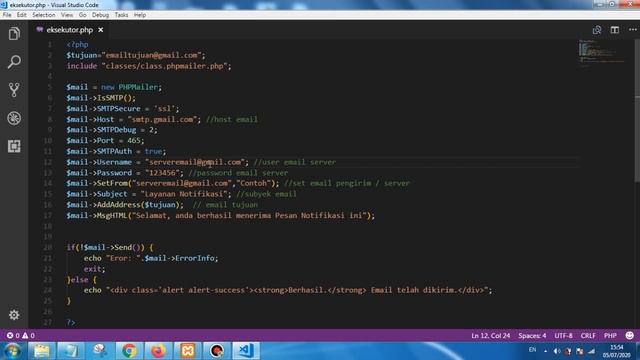Click "ErrorInfo" on the echo line
Screen dimensions: 640x360
194,258
